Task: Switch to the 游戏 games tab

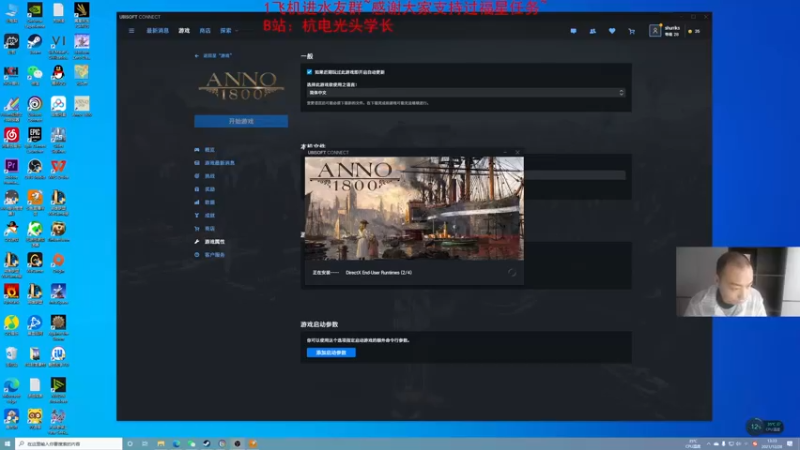Action: 184,31
